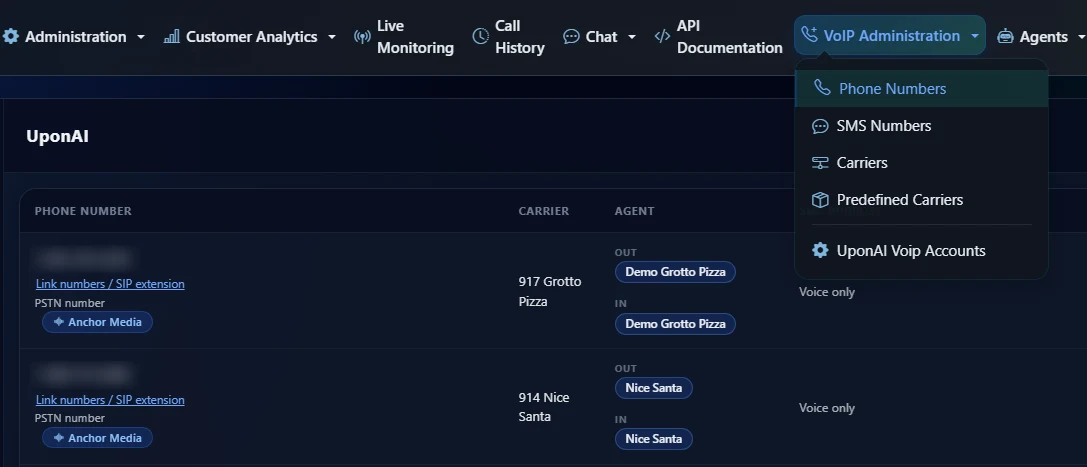1087x467 pixels.
Task: Click the OUT agent Nice Santa badge
Action: [x=654, y=387]
